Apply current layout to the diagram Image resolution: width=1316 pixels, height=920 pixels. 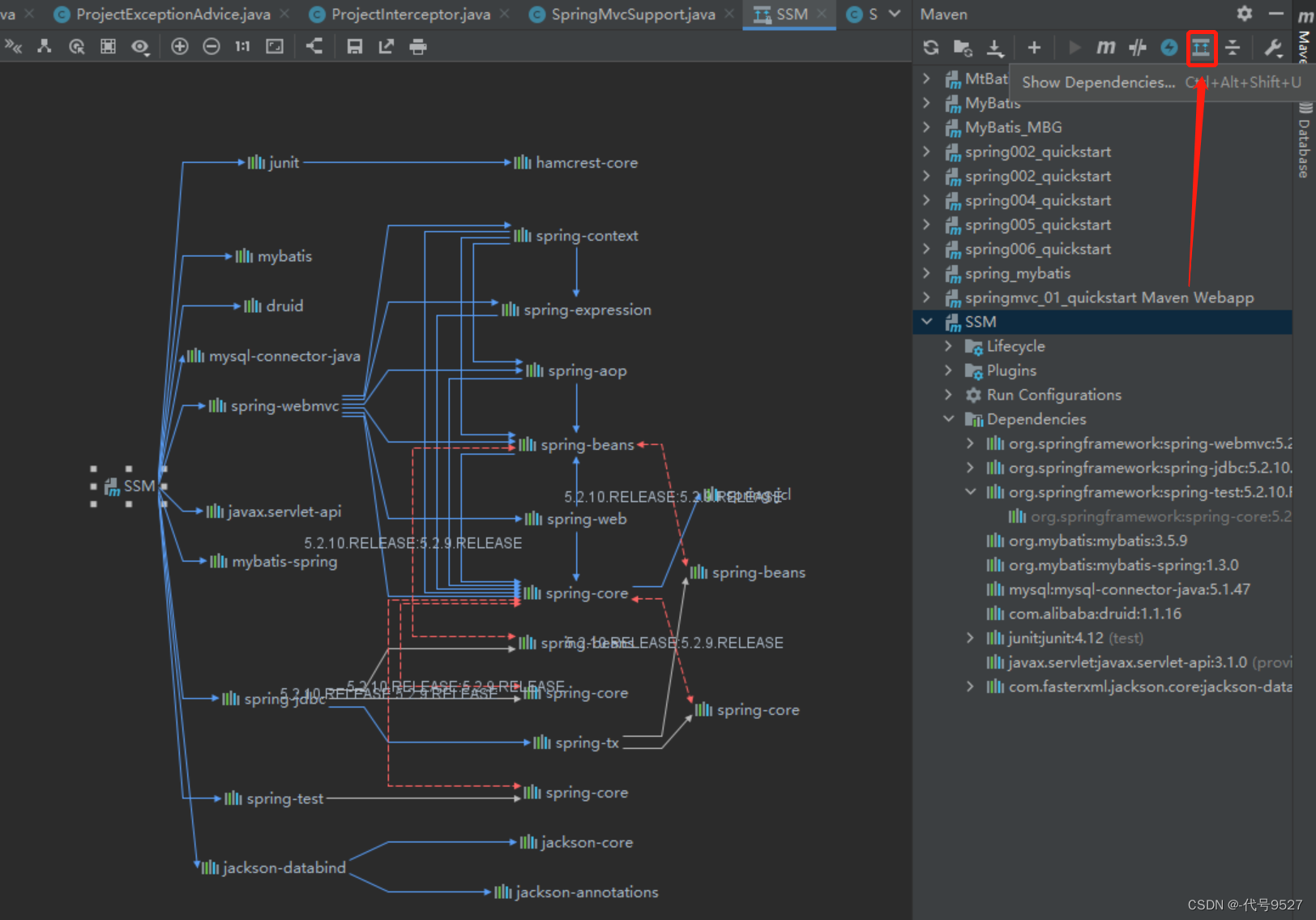[x=314, y=47]
